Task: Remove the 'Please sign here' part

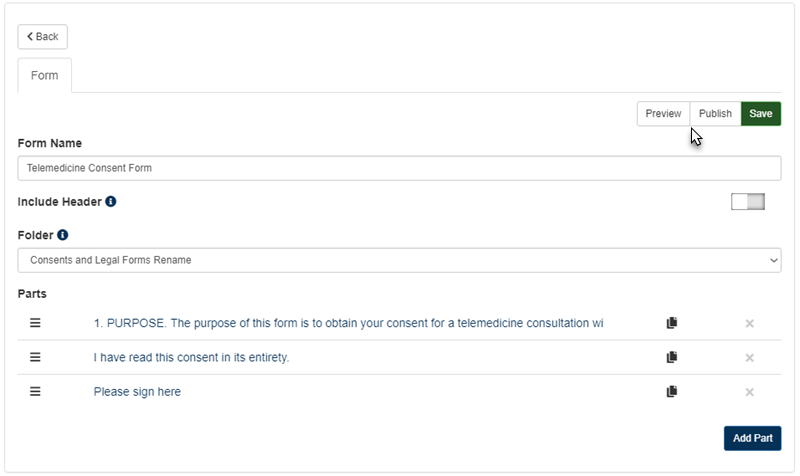Action: [x=749, y=392]
